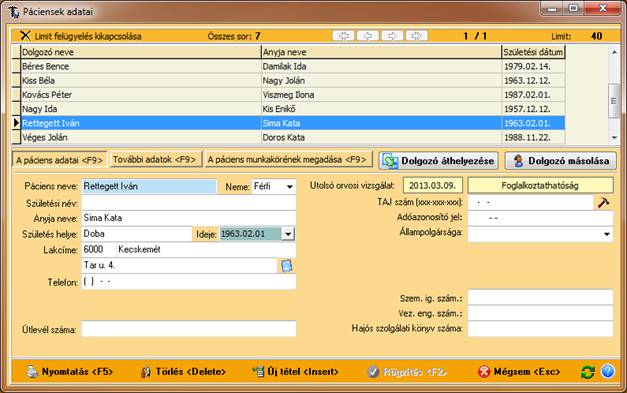Screen dimensions: 627x393
Task: Select row Nagy Ida
Action: click(288, 109)
